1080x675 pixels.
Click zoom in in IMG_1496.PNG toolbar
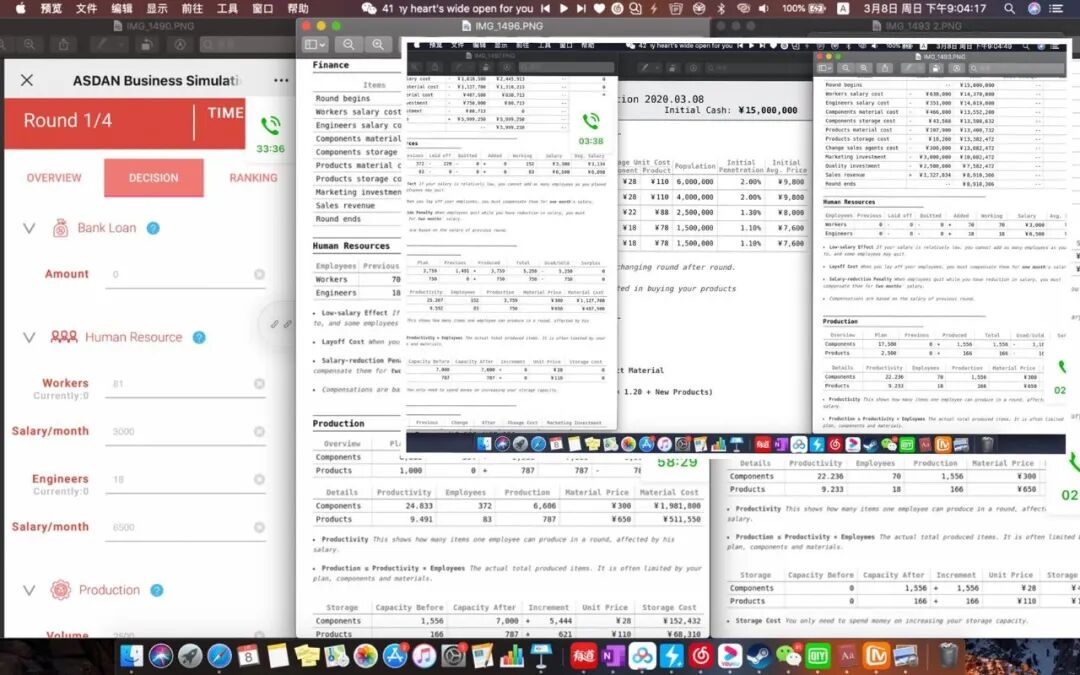coord(377,45)
